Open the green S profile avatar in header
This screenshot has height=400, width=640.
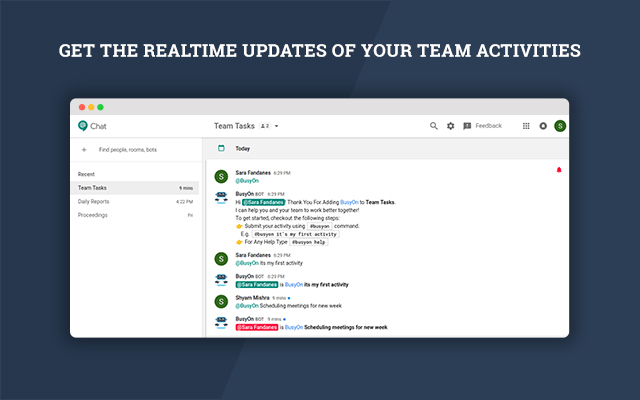click(560, 126)
